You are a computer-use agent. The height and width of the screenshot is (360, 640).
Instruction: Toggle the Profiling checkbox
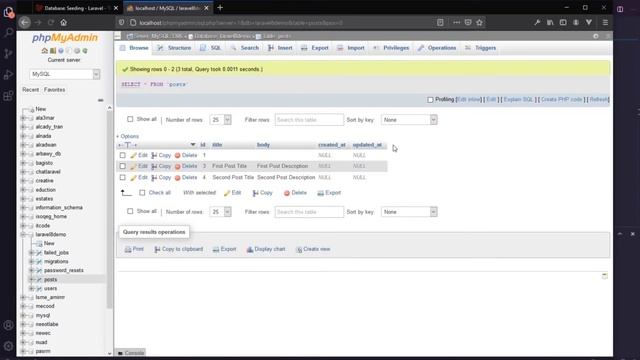430,100
